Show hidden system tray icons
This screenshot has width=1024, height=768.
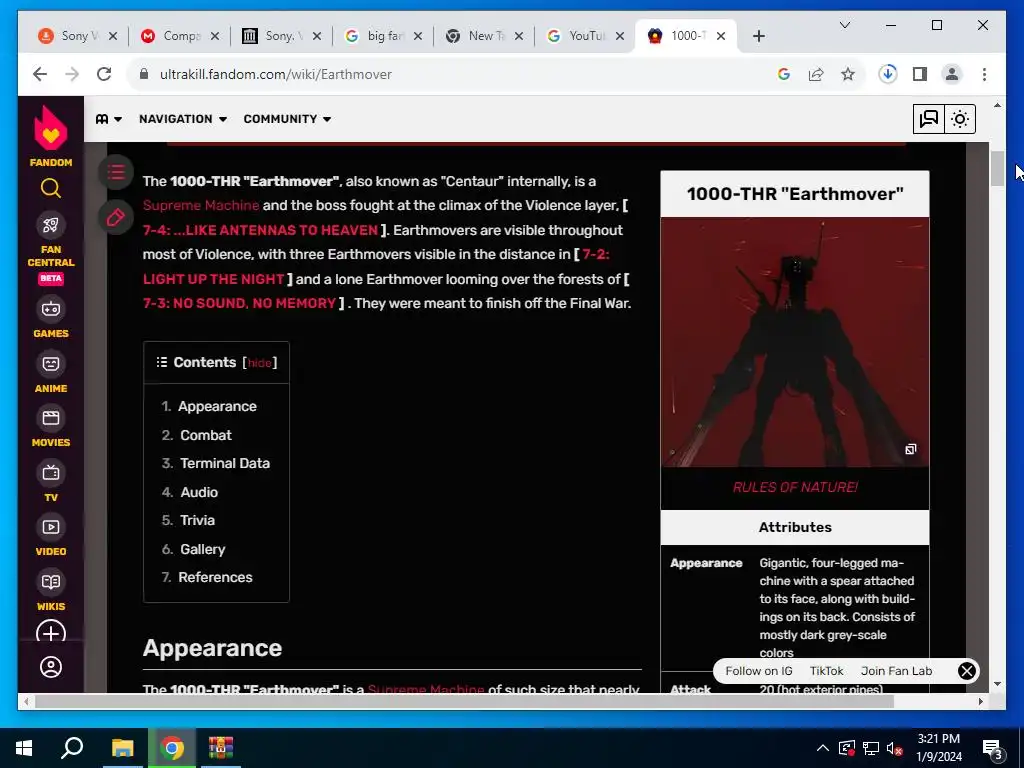tap(823, 748)
